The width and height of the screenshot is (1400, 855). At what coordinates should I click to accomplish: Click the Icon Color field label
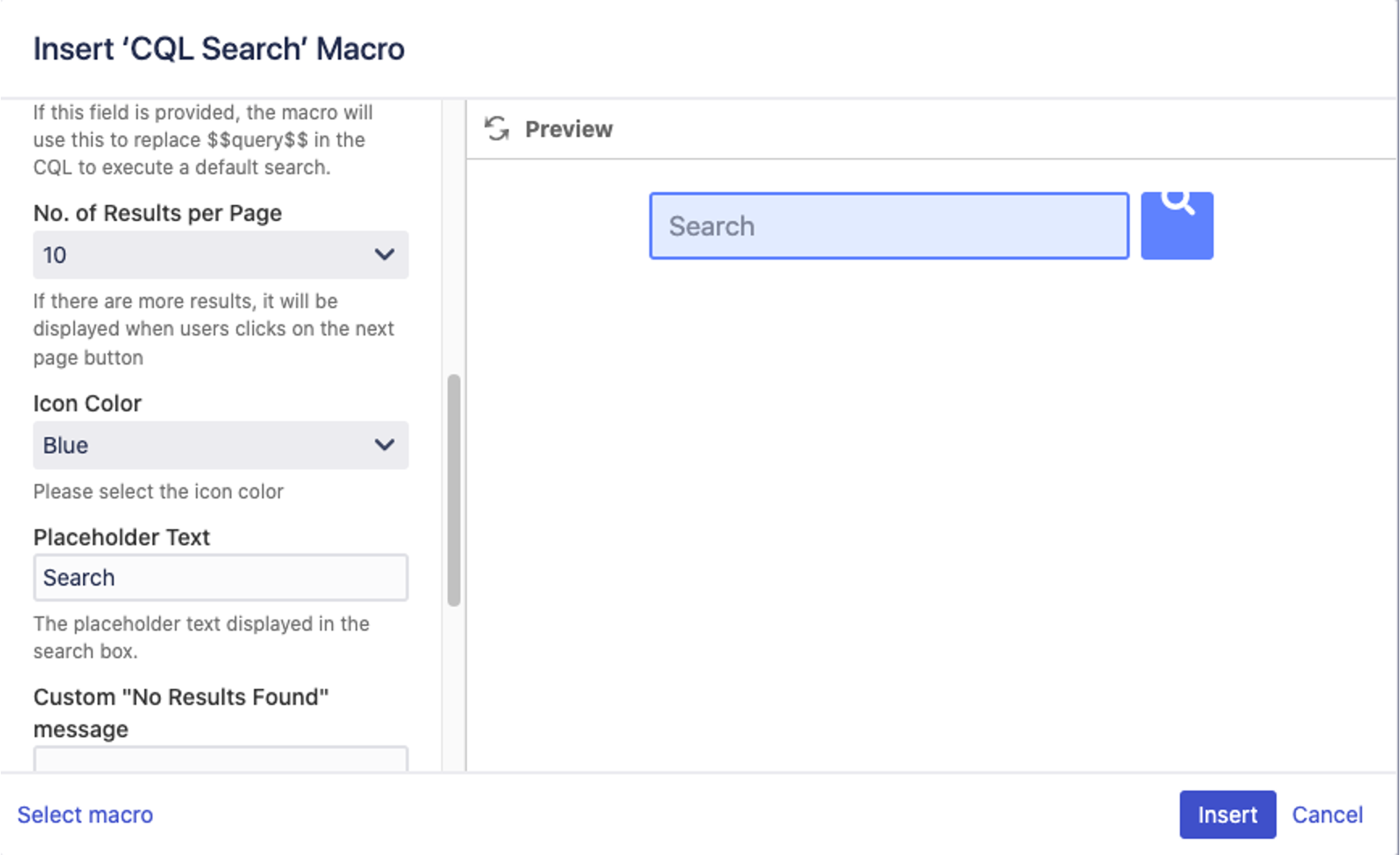point(87,403)
